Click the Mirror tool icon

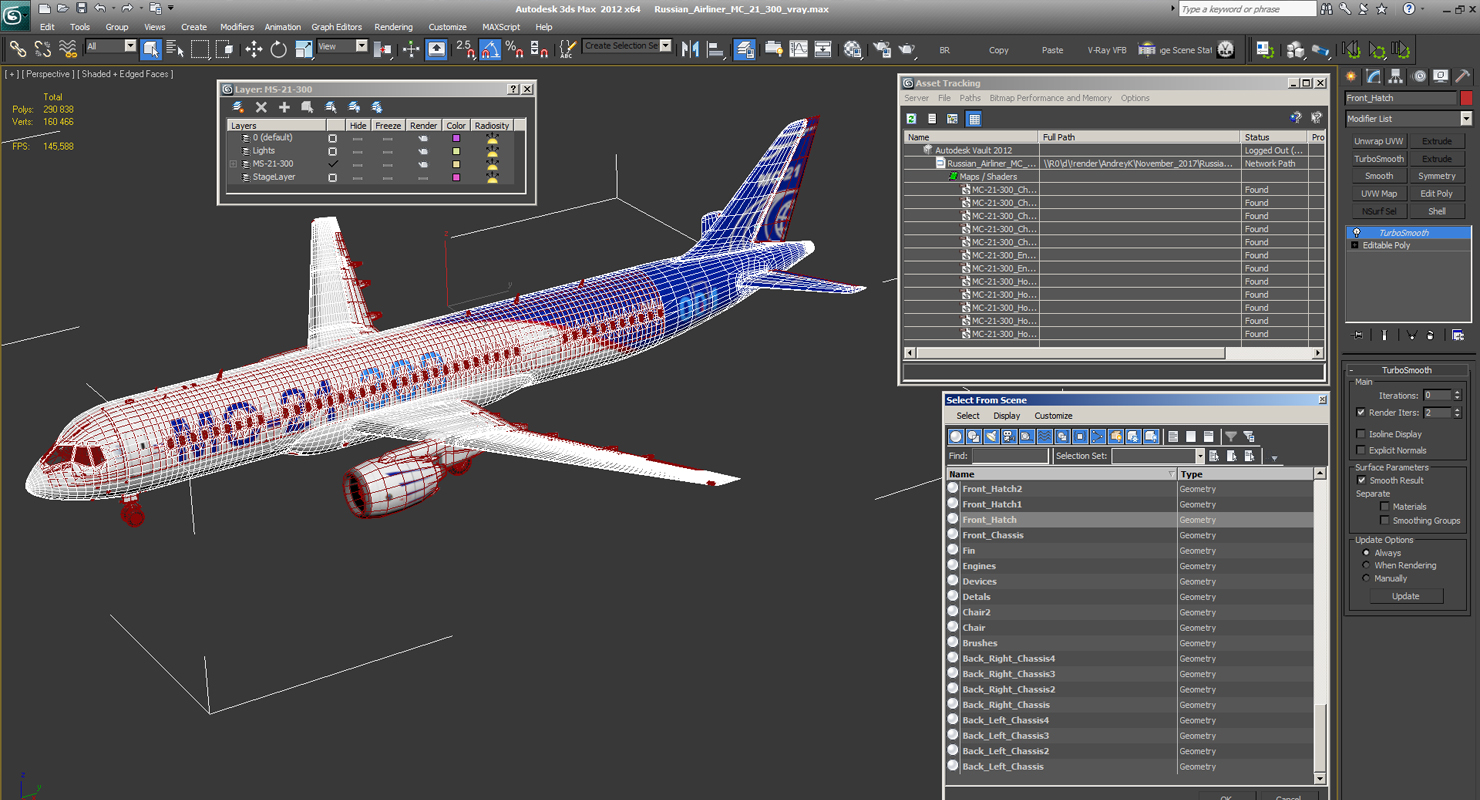pyautogui.click(x=690, y=49)
